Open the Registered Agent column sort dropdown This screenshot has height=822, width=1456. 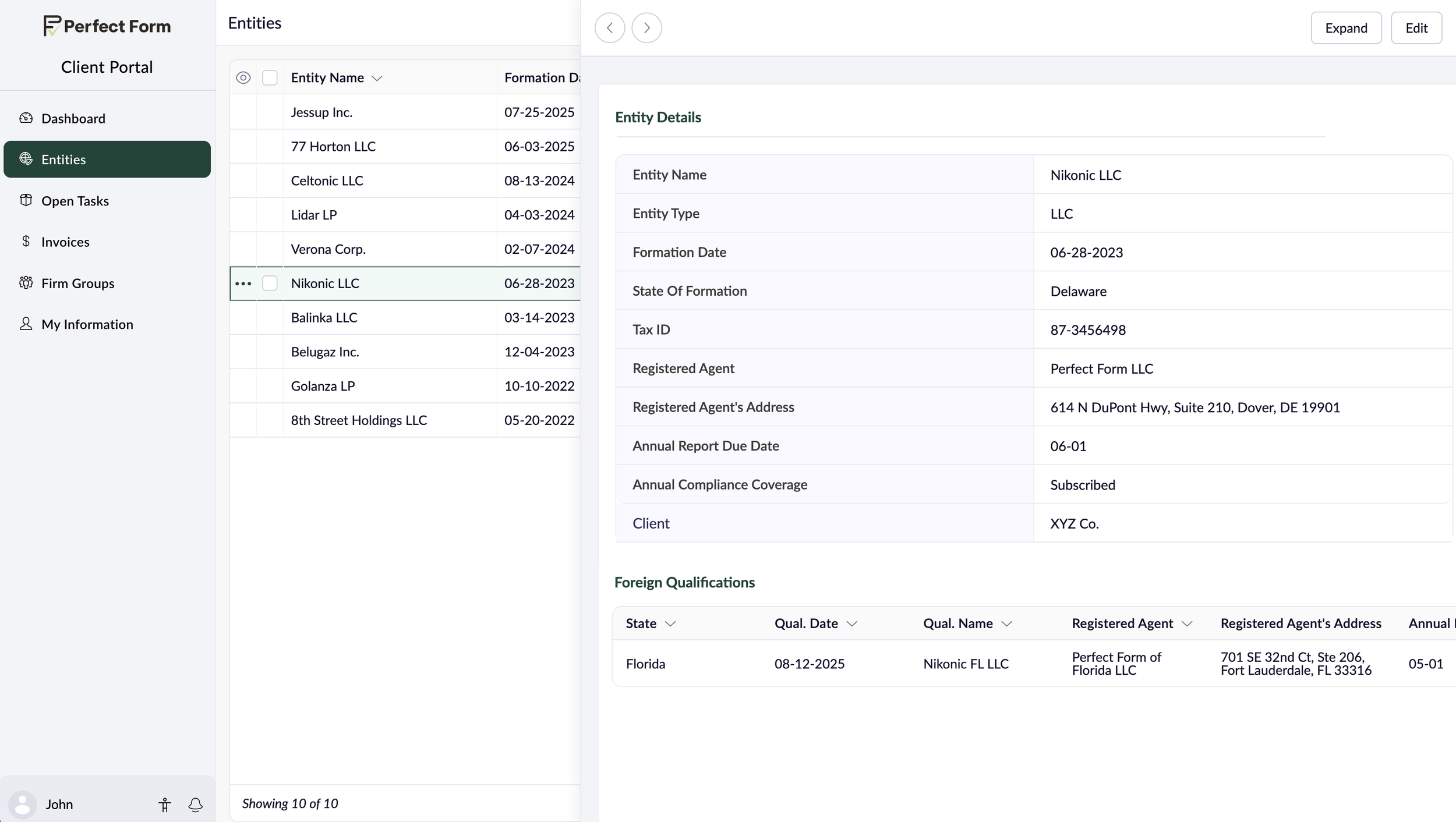coord(1187,623)
